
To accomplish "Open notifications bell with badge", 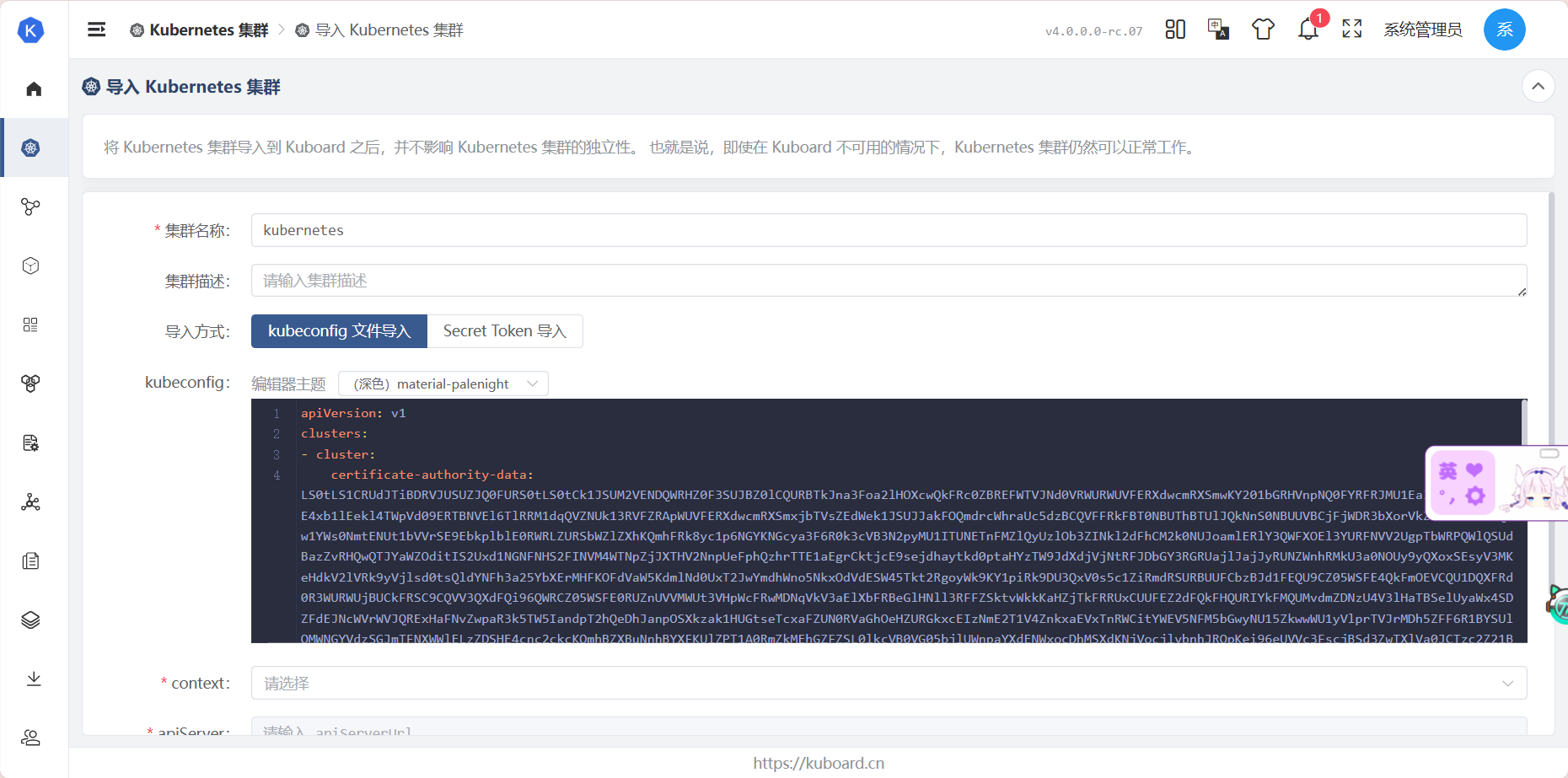I will [1308, 30].
